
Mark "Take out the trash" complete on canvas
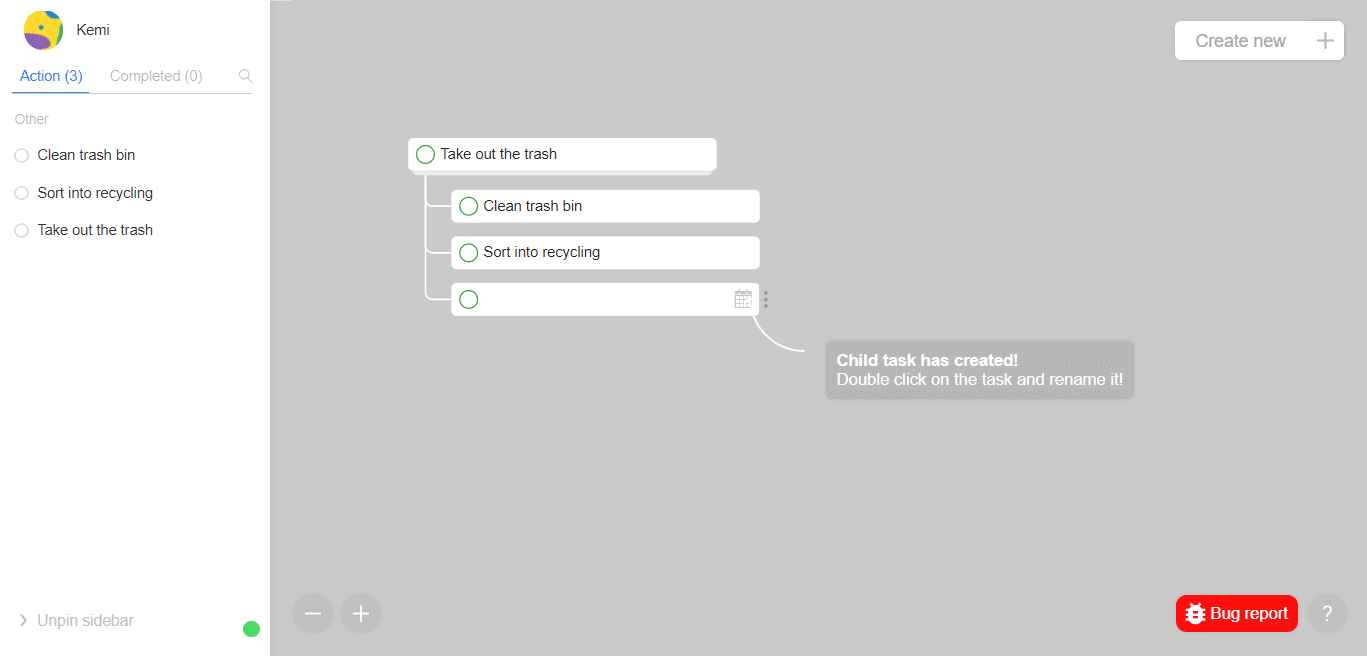[x=425, y=154]
